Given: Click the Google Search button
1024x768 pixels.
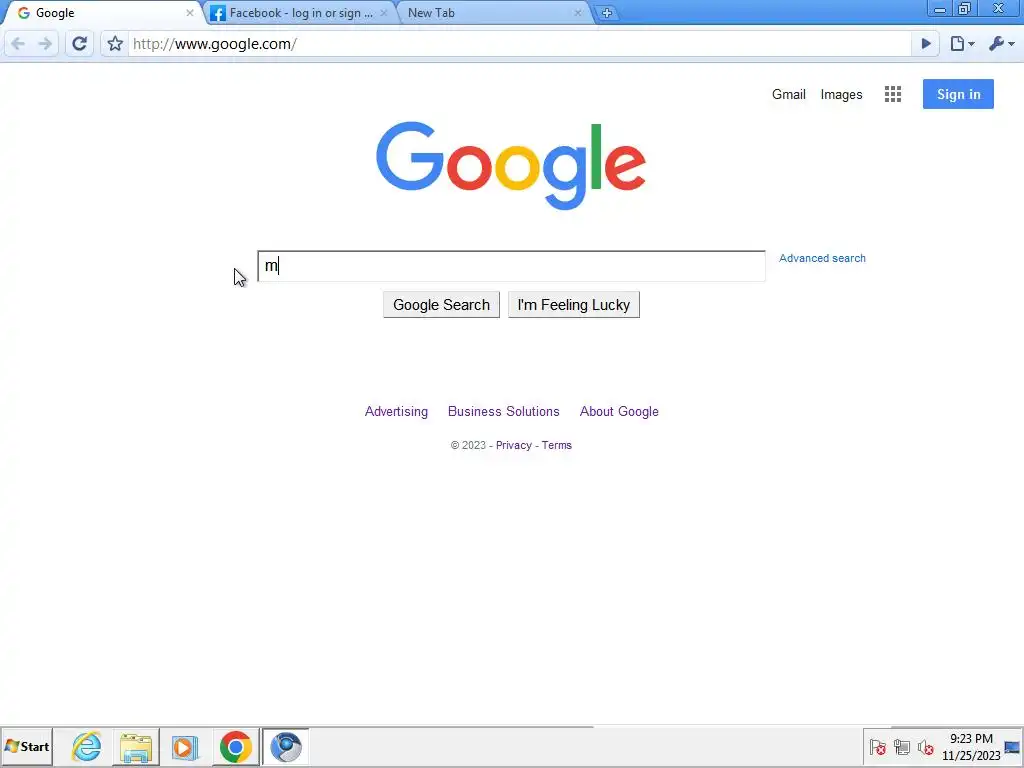Looking at the screenshot, I should 441,305.
